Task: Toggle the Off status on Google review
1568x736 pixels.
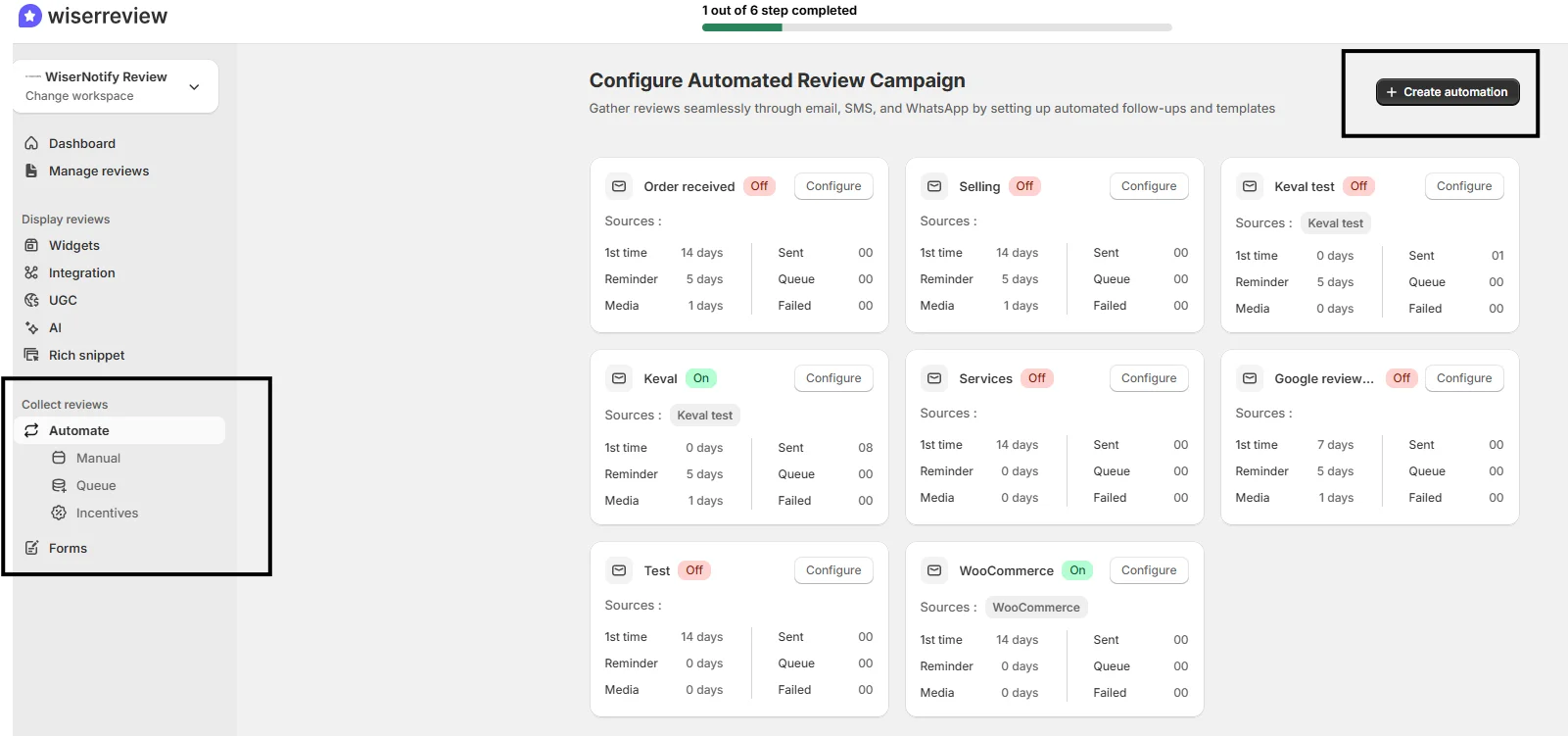Action: point(1402,378)
